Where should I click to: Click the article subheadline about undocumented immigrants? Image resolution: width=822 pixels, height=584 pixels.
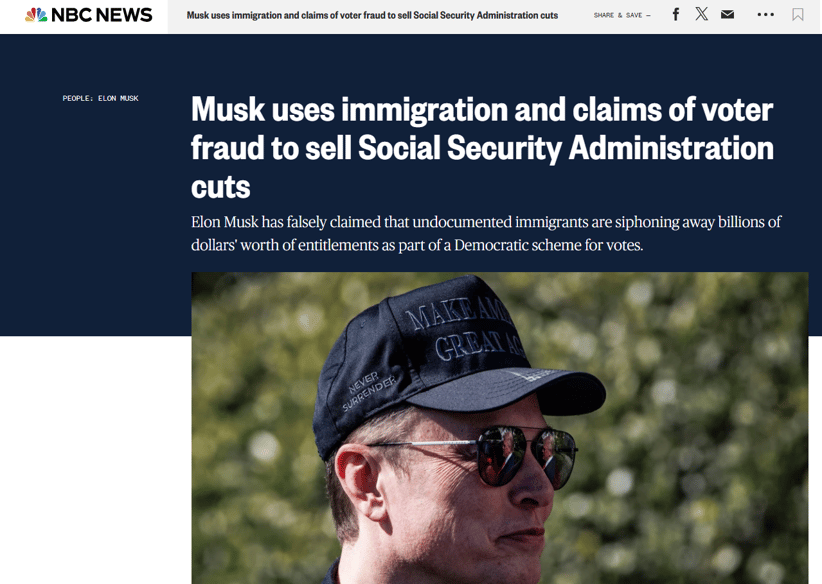[x=486, y=233]
